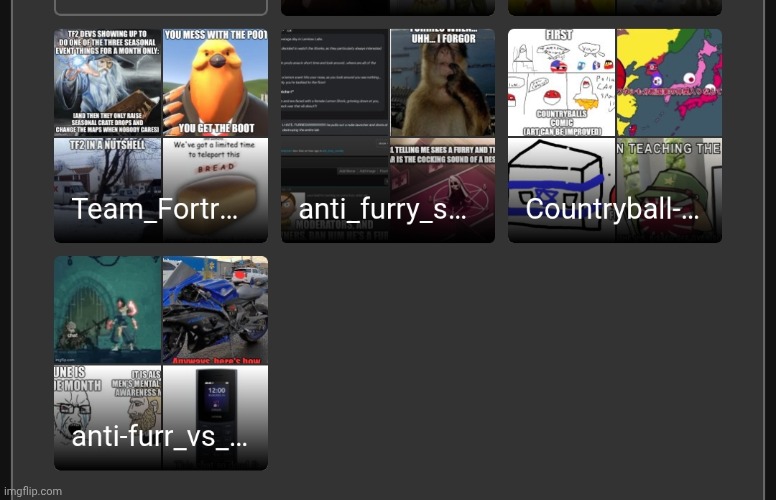Select the orange bird 'You get the boot' meme
776x500 pixels.
point(215,82)
